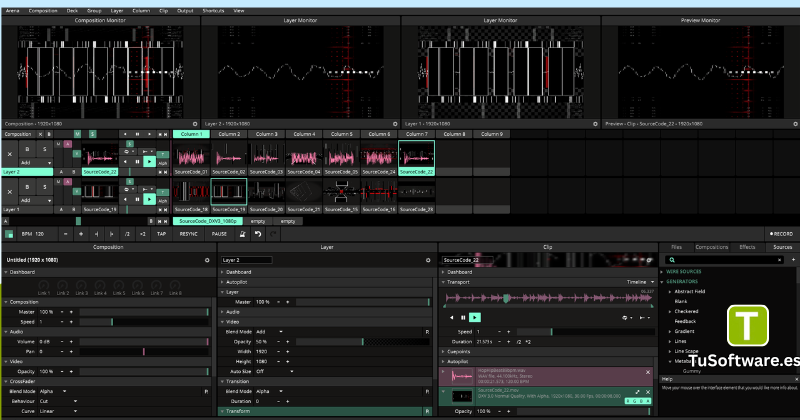This screenshot has height=420, width=800.
Task: Open Crossfader Behaviour Cut dropdown
Action: [58, 401]
